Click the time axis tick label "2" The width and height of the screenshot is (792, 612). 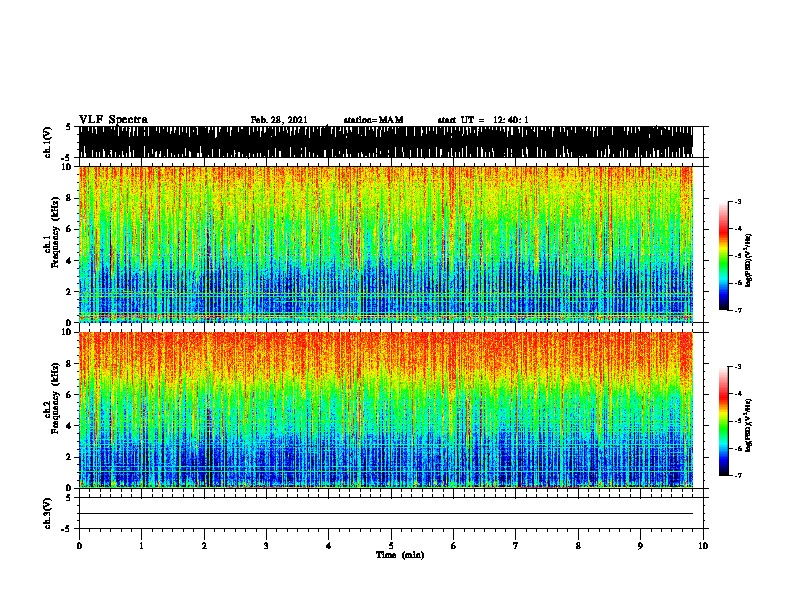(204, 546)
